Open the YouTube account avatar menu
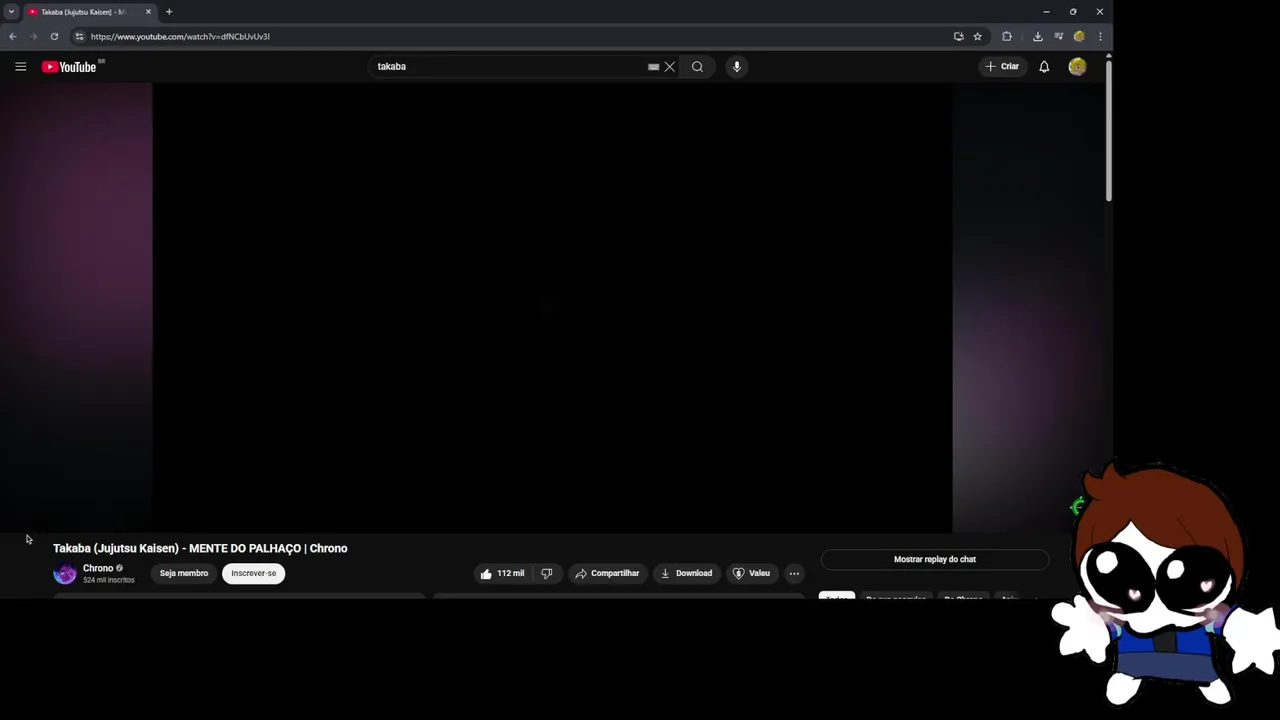 pos(1077,67)
